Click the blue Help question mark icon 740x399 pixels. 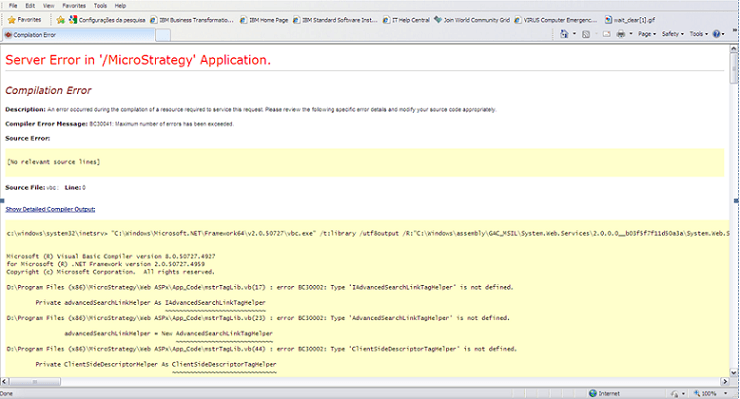[716, 34]
